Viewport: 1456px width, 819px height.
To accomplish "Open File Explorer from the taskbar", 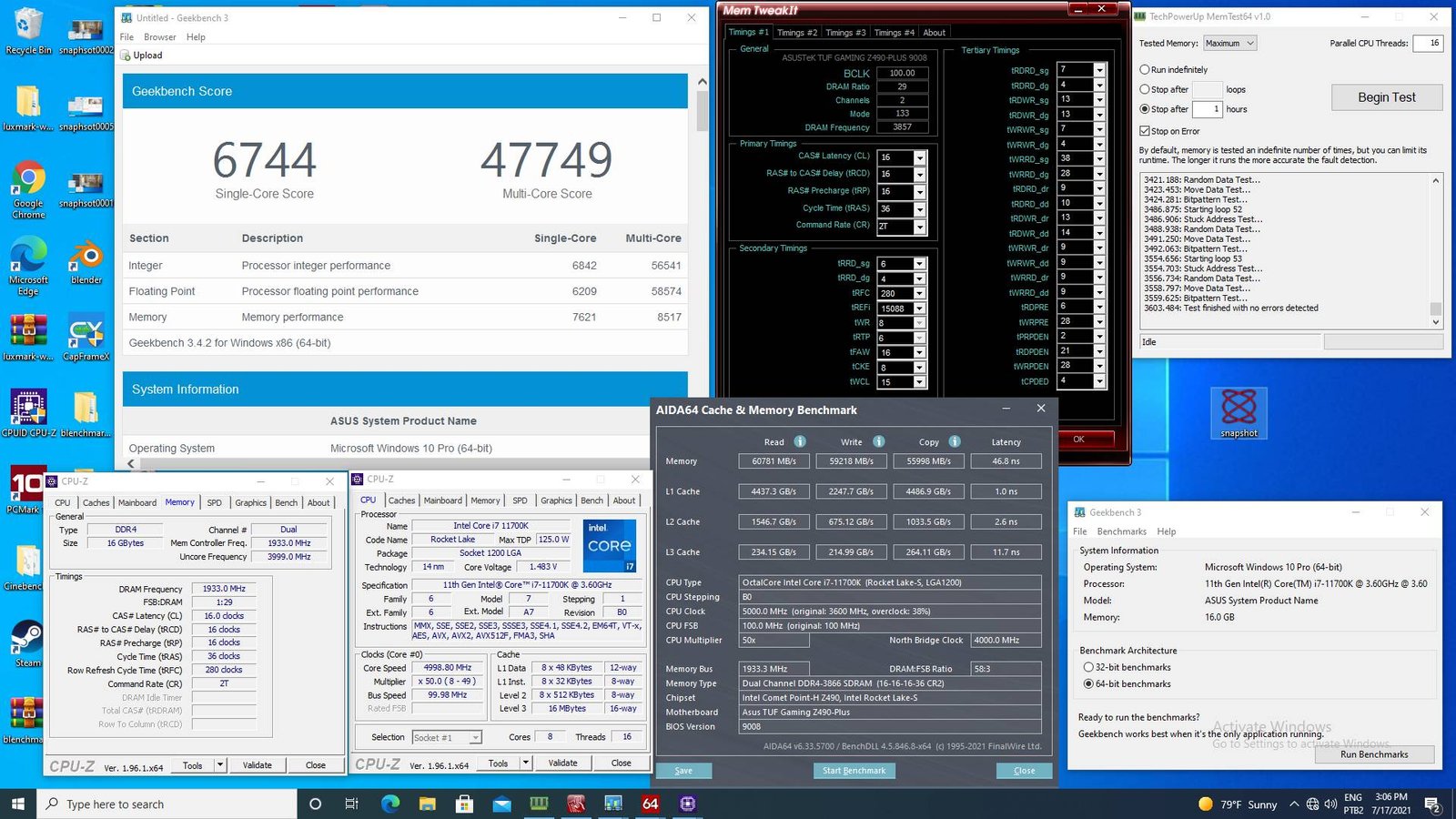I will [x=428, y=804].
